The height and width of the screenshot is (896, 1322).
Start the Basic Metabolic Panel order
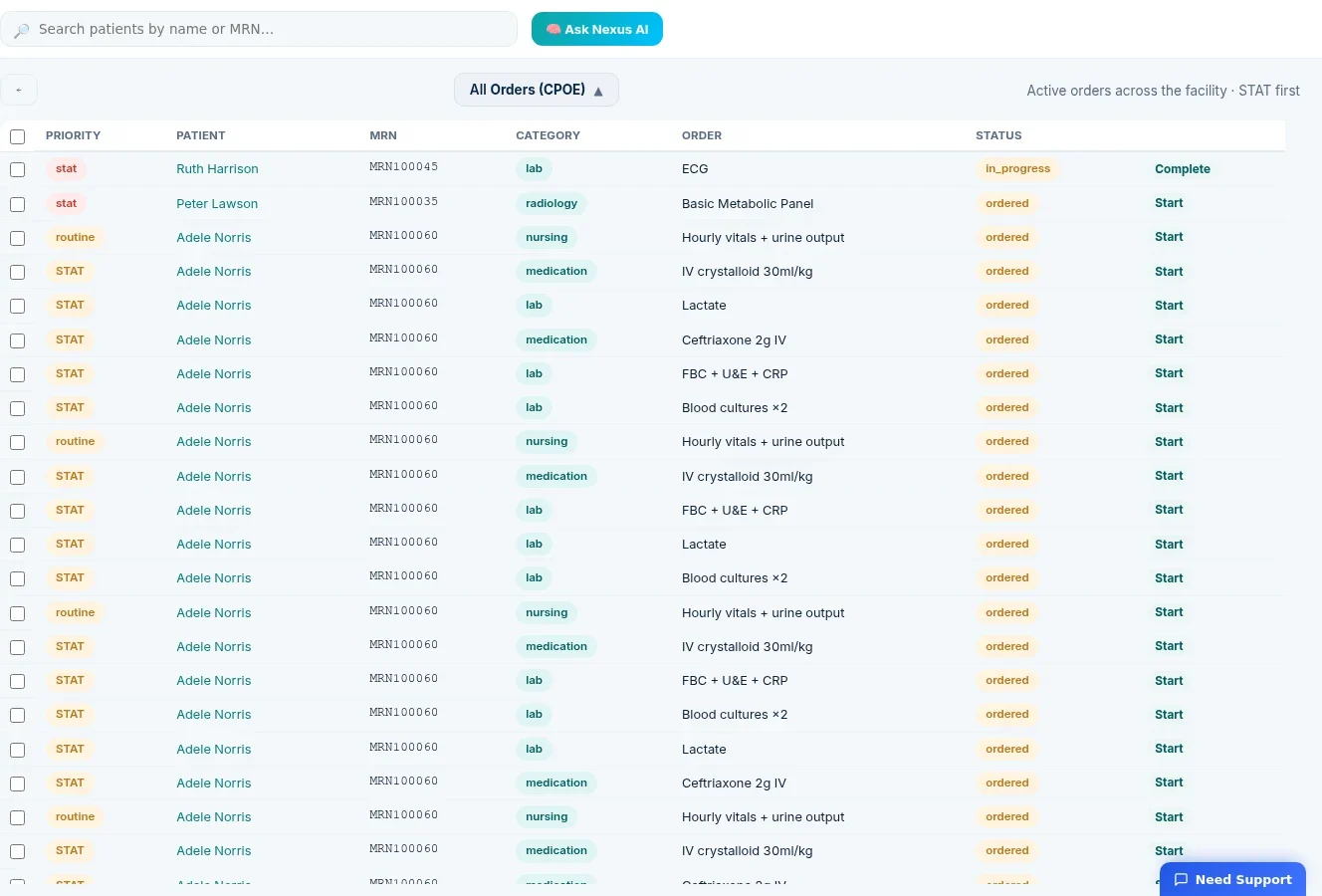(x=1169, y=203)
